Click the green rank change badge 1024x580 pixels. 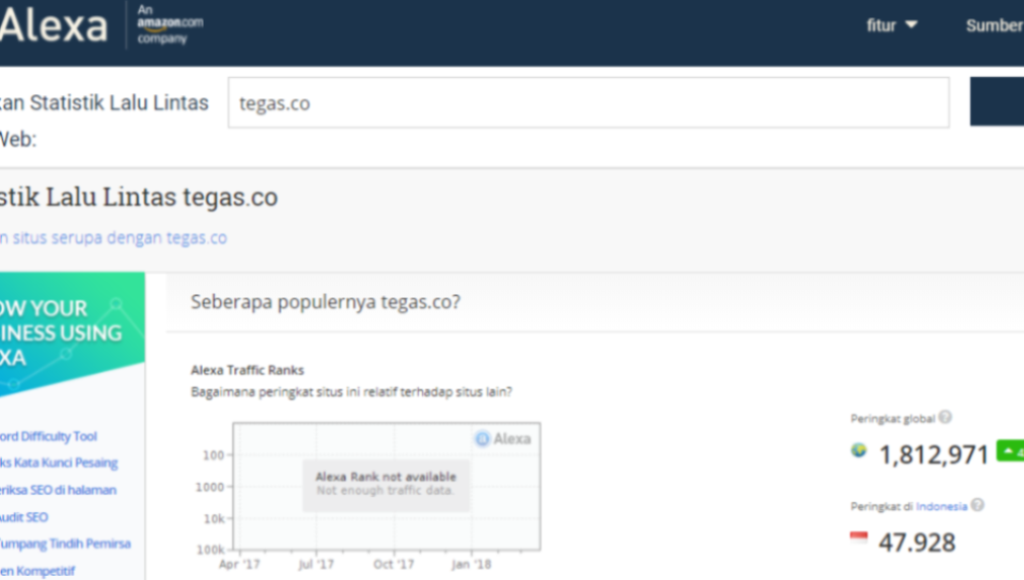click(x=1010, y=451)
